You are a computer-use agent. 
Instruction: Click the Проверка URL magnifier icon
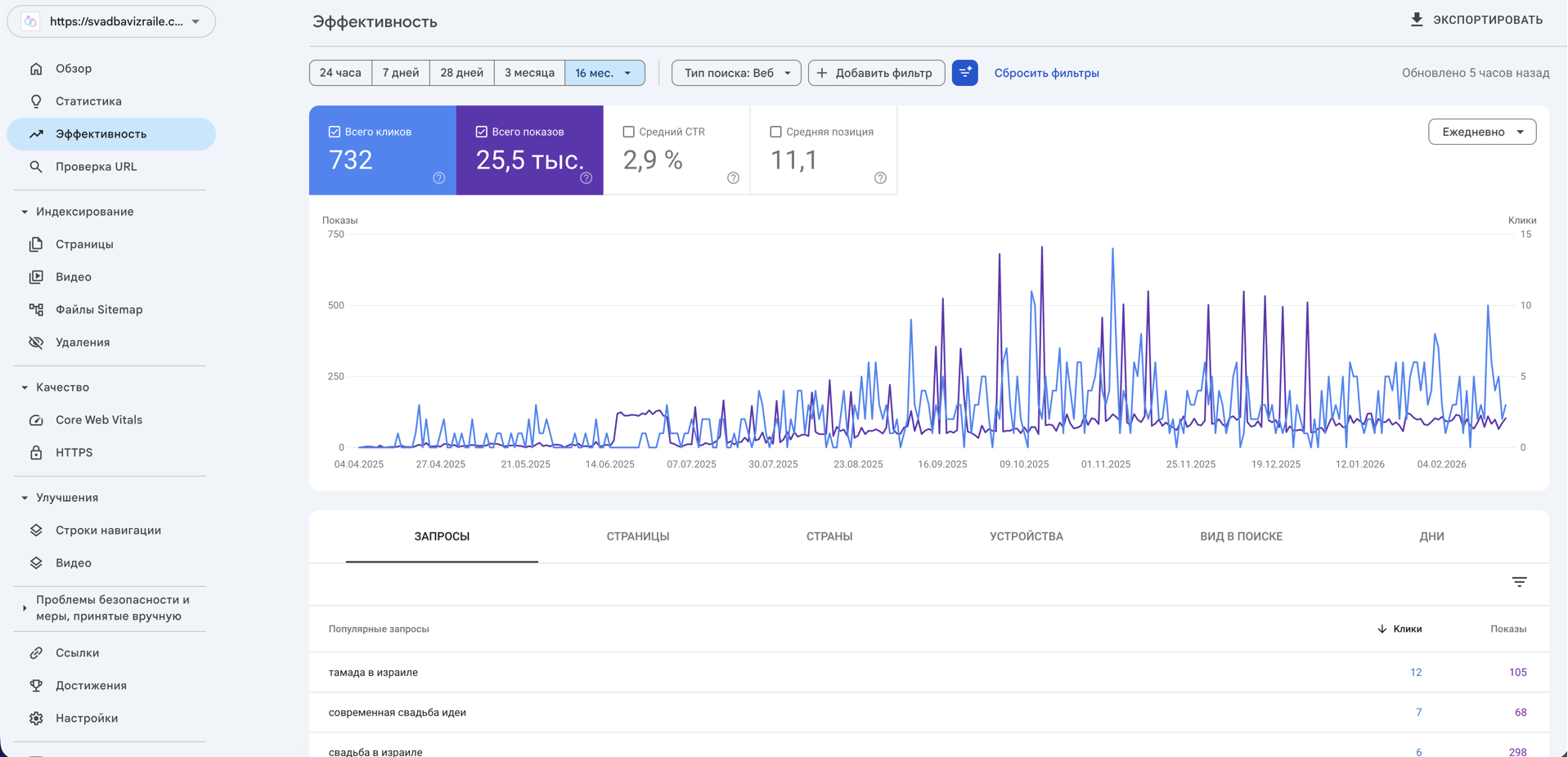36,167
